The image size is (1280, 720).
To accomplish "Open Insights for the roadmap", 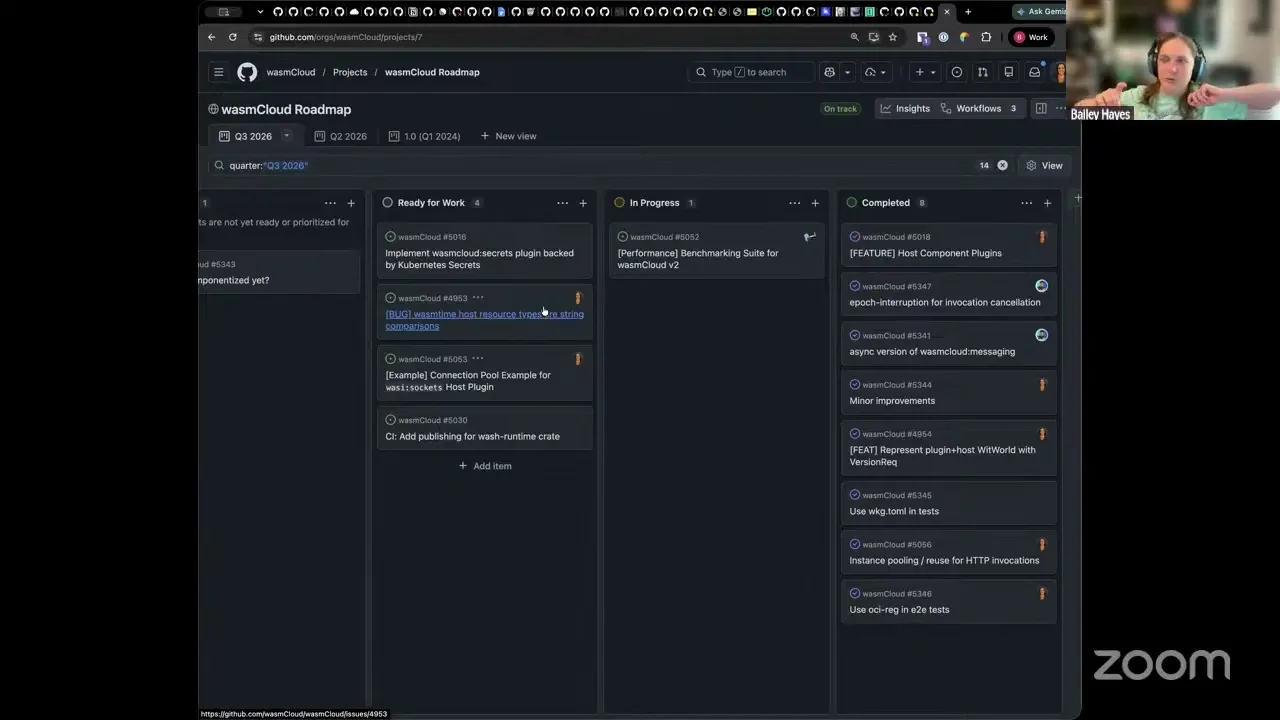I will 904,108.
